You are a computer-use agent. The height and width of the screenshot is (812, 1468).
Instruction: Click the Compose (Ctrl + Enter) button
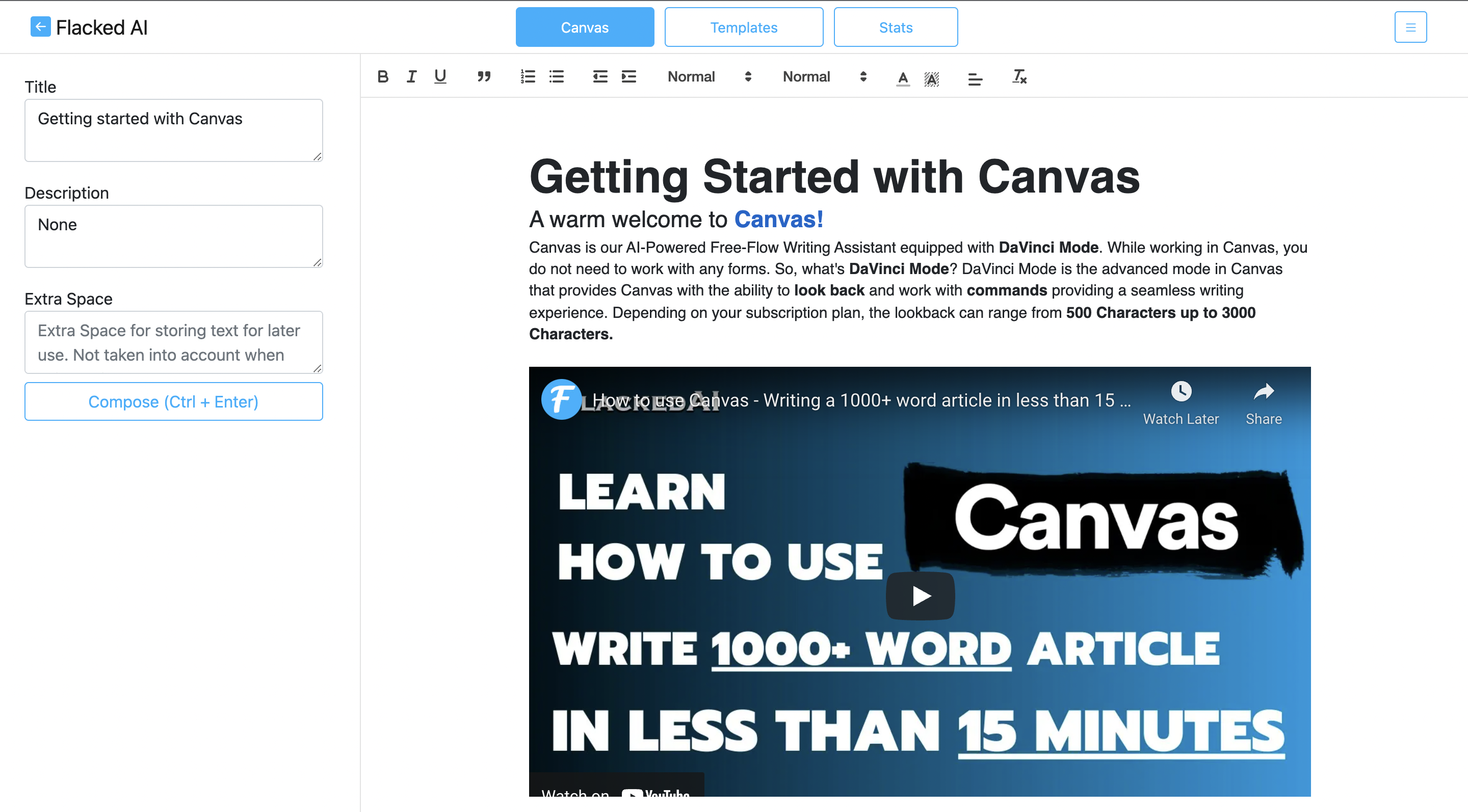point(174,401)
